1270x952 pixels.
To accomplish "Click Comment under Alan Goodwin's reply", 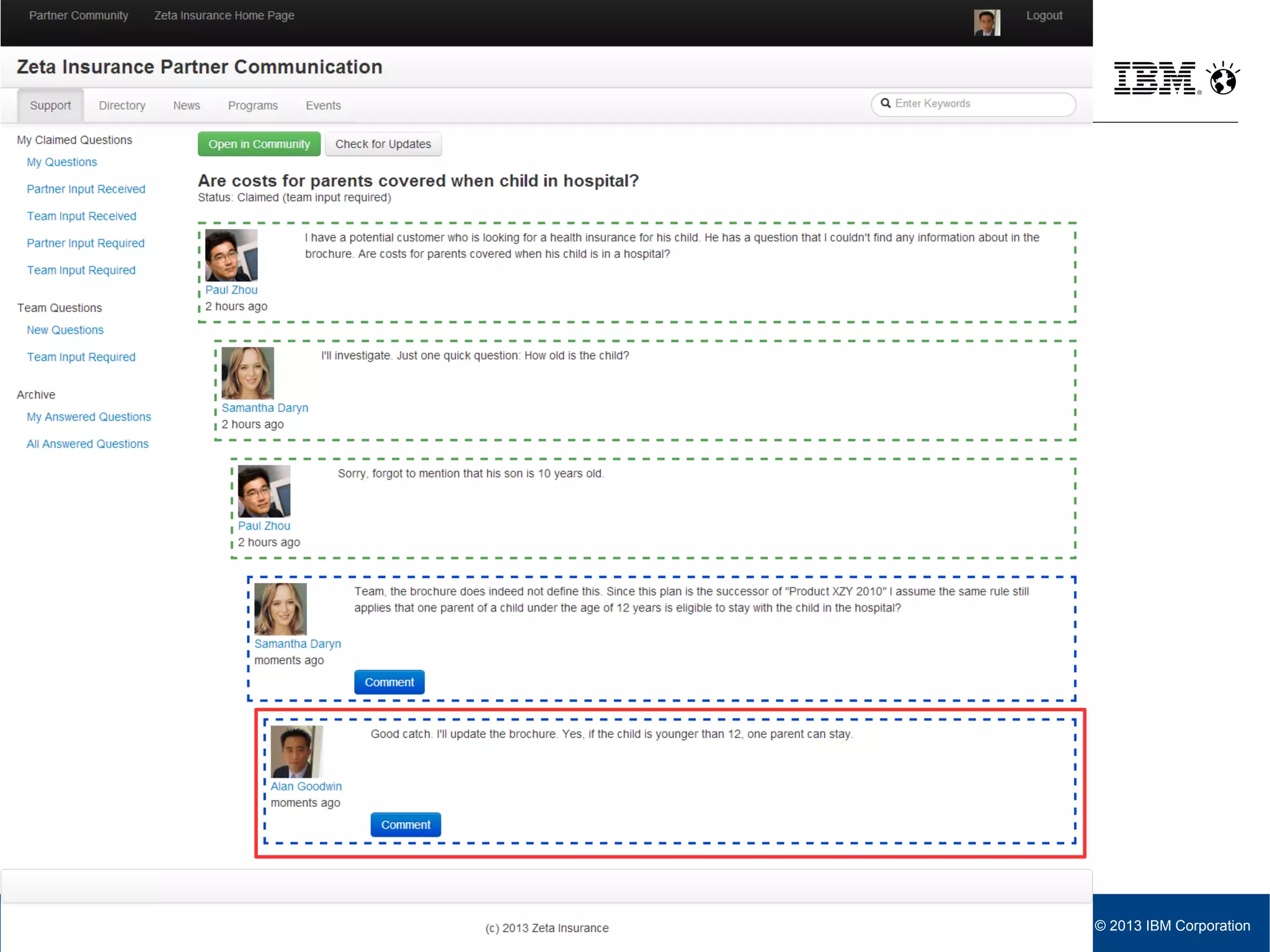I will [406, 825].
